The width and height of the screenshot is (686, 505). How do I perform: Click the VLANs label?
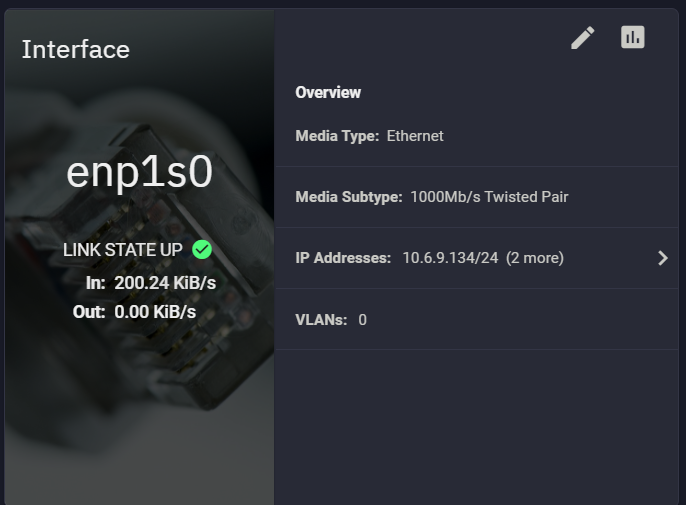coord(321,320)
